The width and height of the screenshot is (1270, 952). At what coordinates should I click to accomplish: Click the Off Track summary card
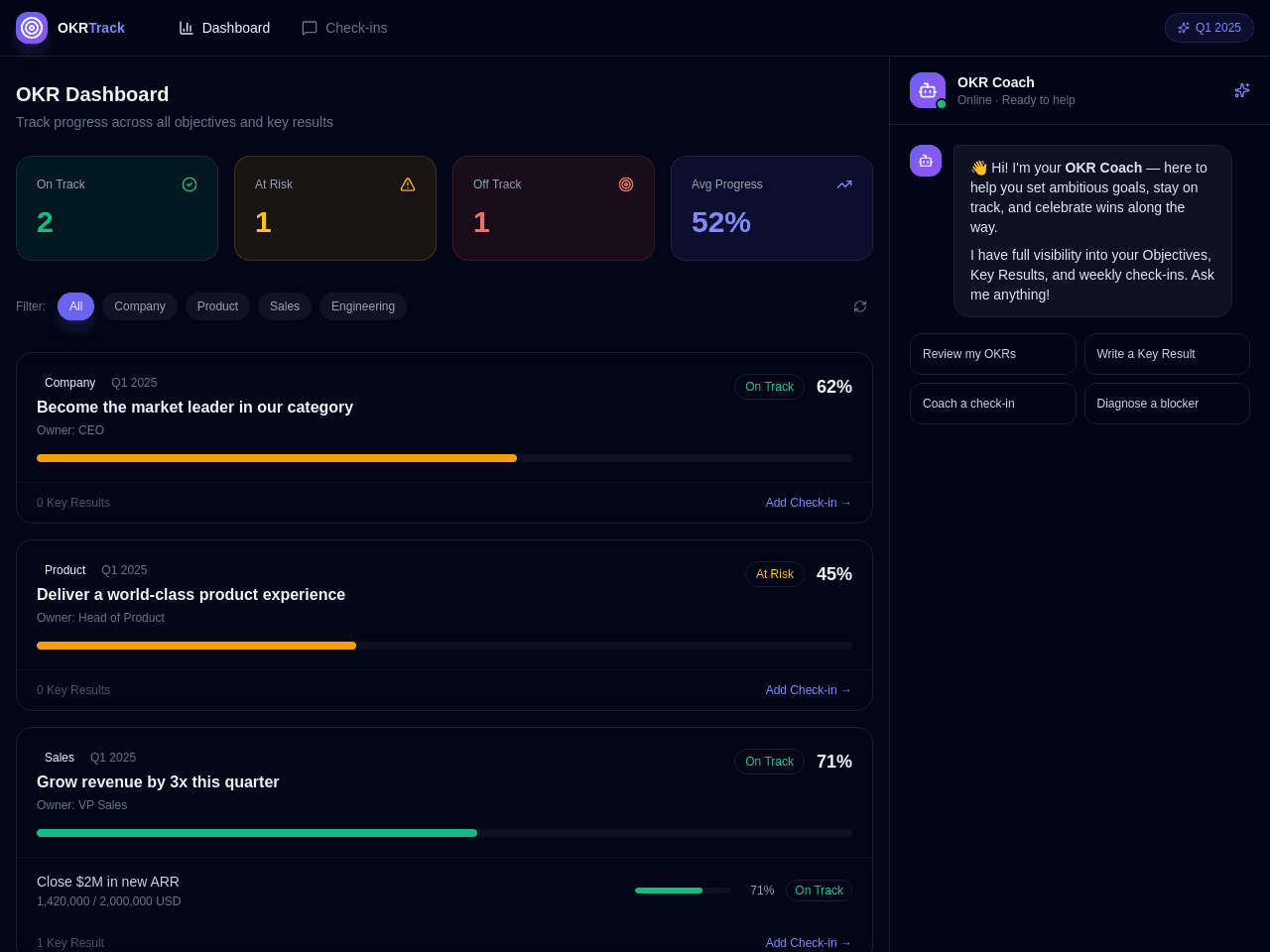[x=554, y=208]
